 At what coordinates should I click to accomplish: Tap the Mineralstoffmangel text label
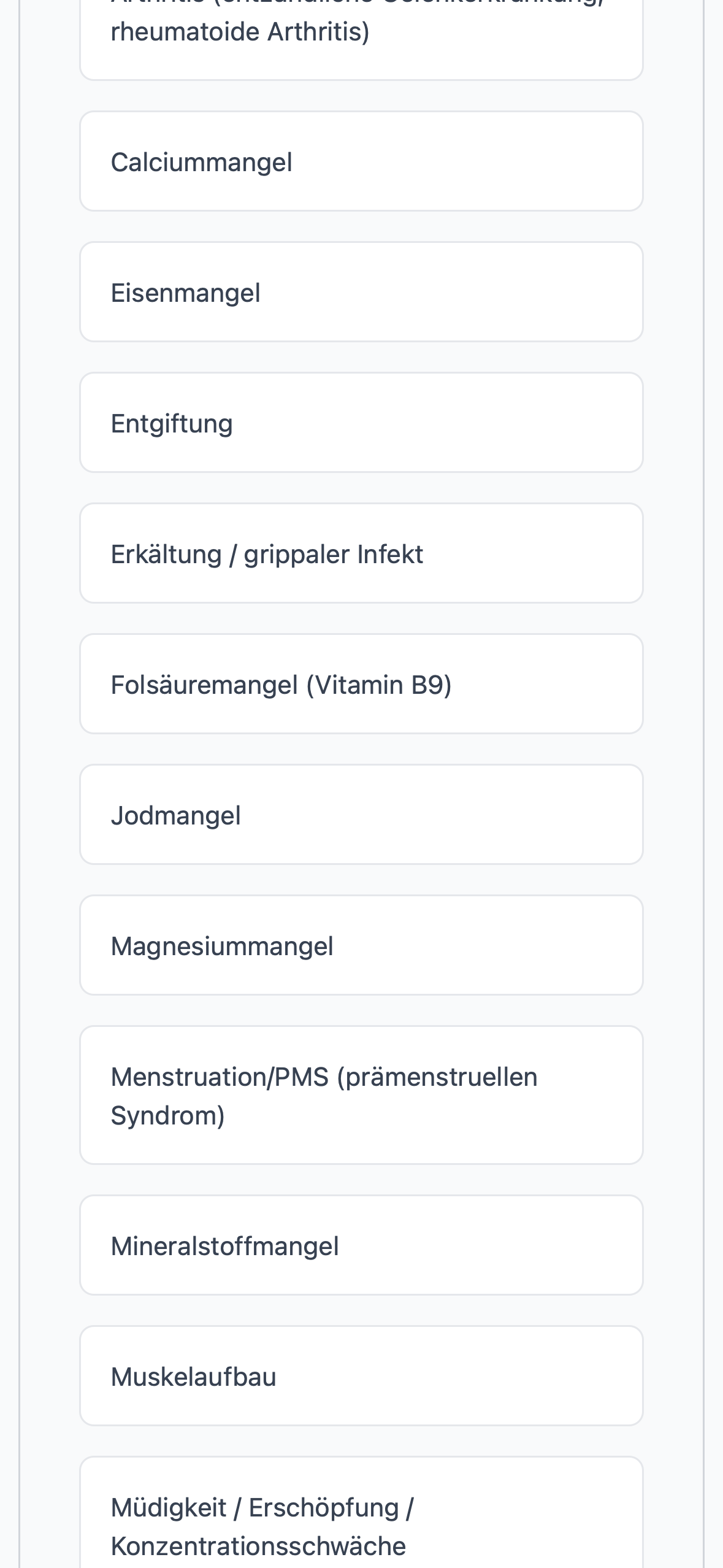[224, 1247]
